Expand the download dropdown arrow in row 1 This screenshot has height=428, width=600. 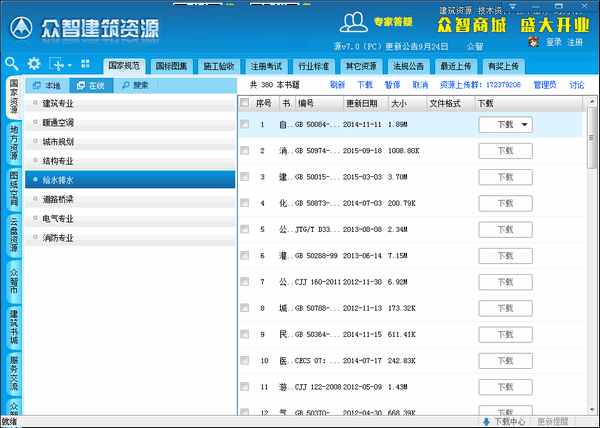(x=524, y=124)
